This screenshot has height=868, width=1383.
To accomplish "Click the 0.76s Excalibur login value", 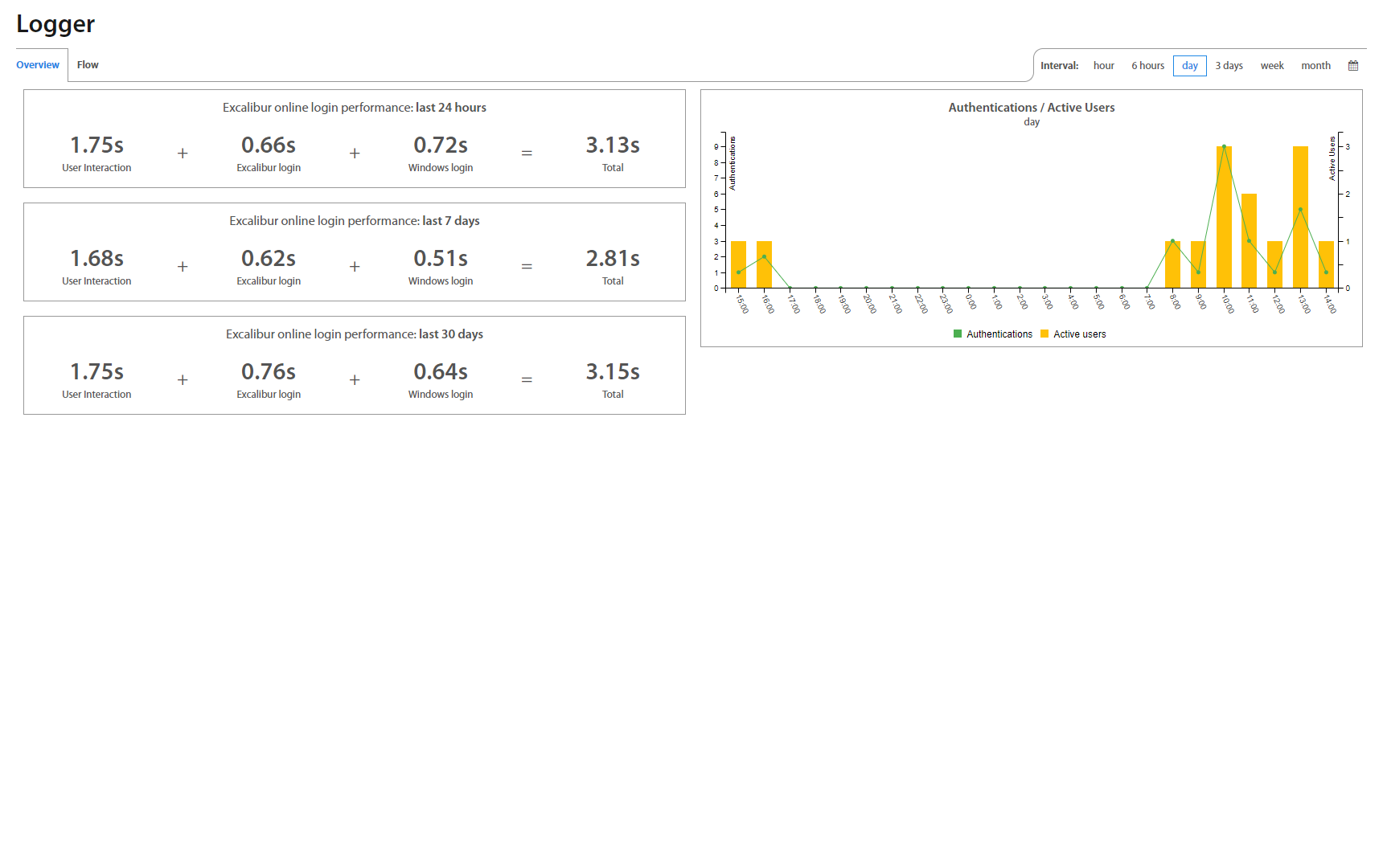I will (269, 372).
